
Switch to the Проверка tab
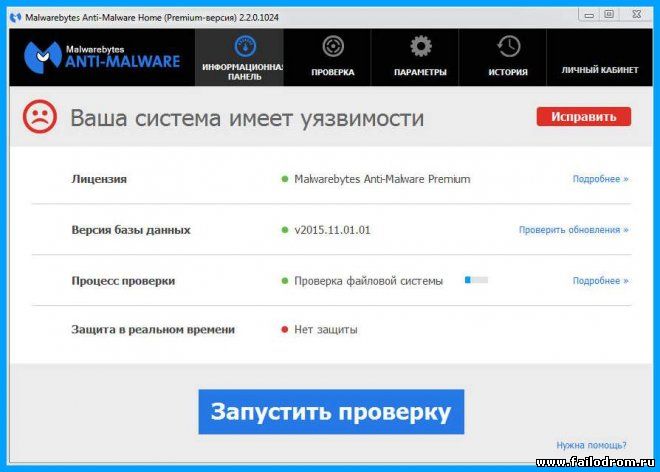click(x=327, y=58)
